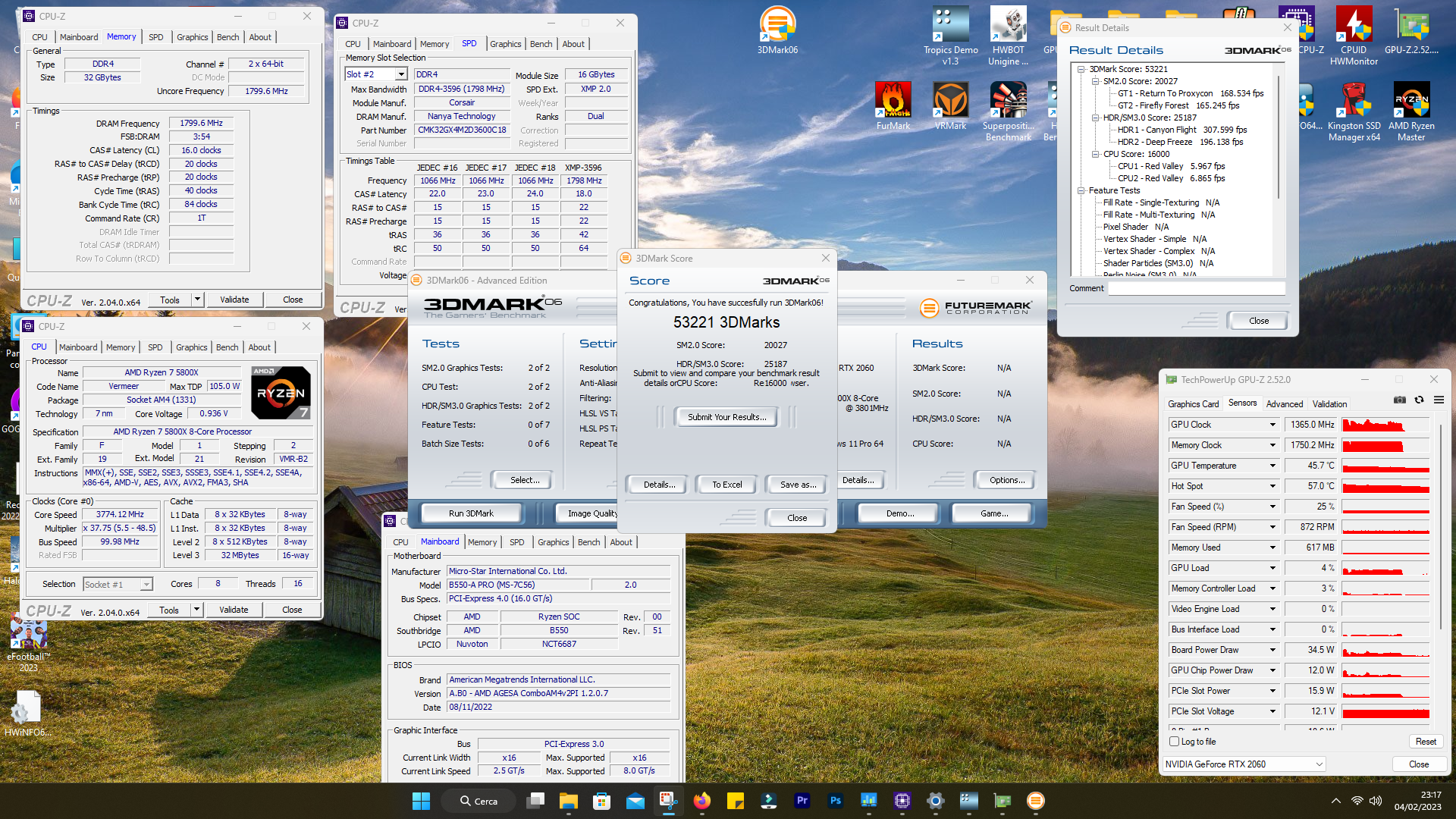Open Tools dropdown arrow in CPU-Z CPU window

[197, 610]
